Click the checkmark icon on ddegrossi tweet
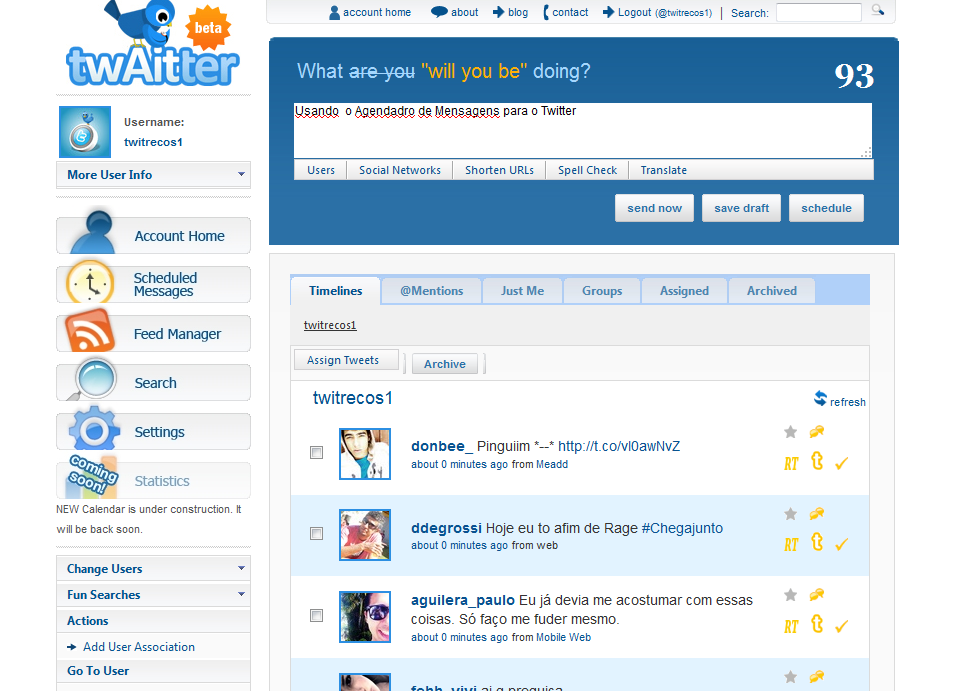969x691 pixels. pos(841,545)
